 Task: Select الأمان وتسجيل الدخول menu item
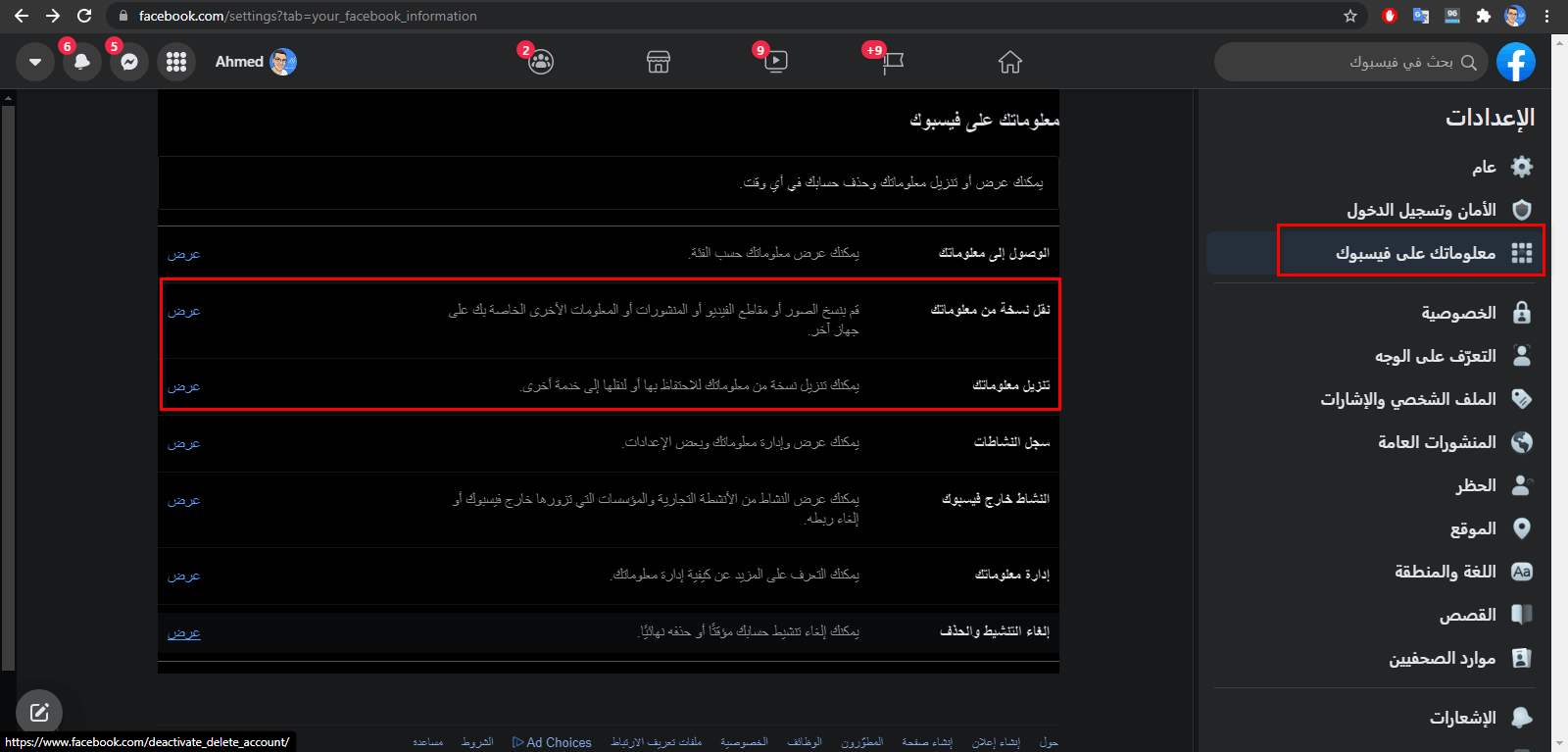click(x=1421, y=210)
